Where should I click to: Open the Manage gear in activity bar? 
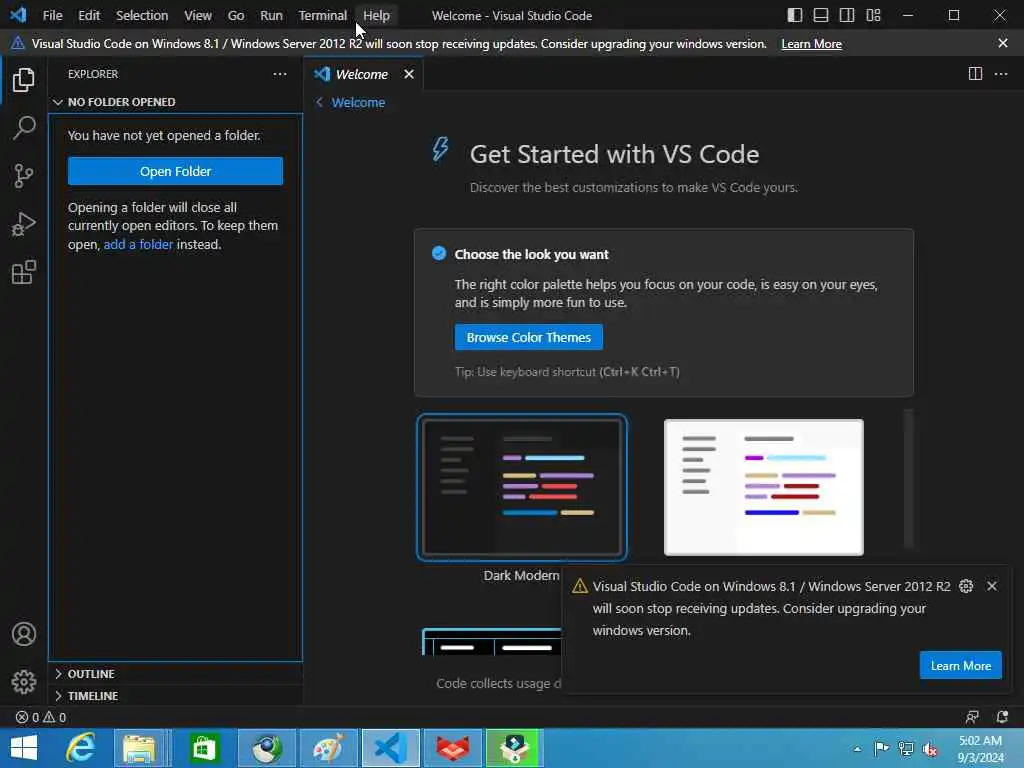pyautogui.click(x=24, y=682)
